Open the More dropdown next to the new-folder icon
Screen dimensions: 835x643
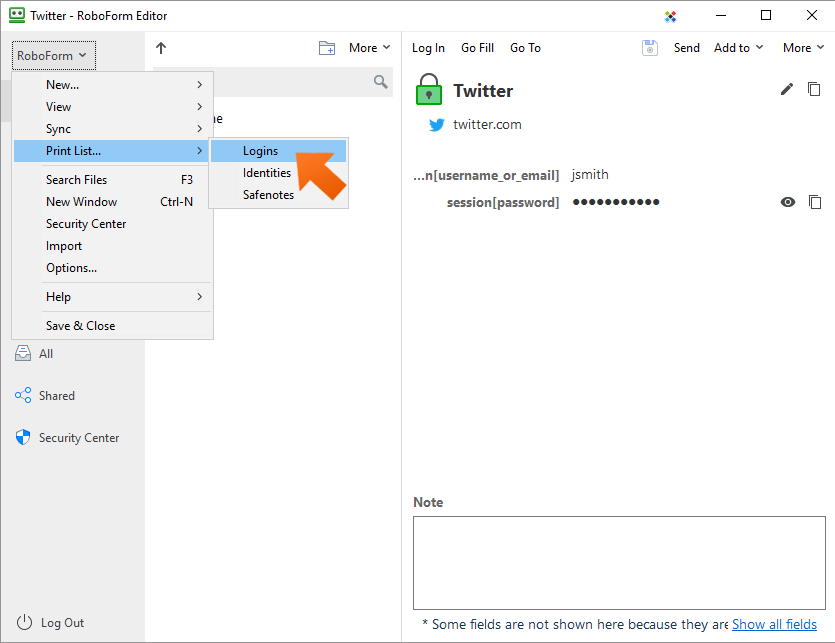[370, 48]
